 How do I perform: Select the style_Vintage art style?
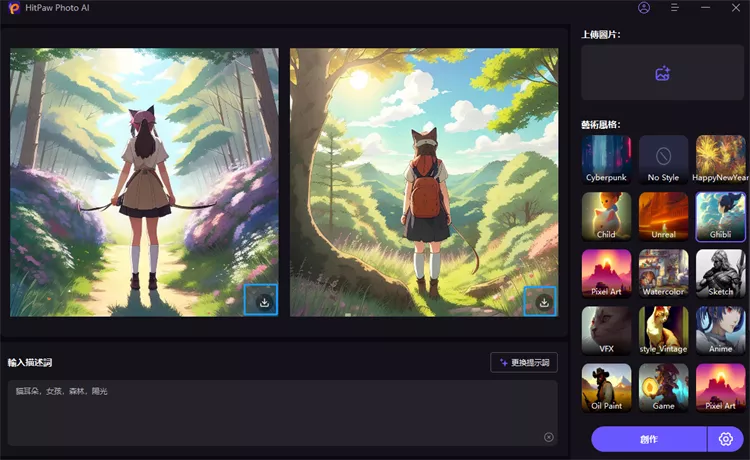click(x=663, y=331)
